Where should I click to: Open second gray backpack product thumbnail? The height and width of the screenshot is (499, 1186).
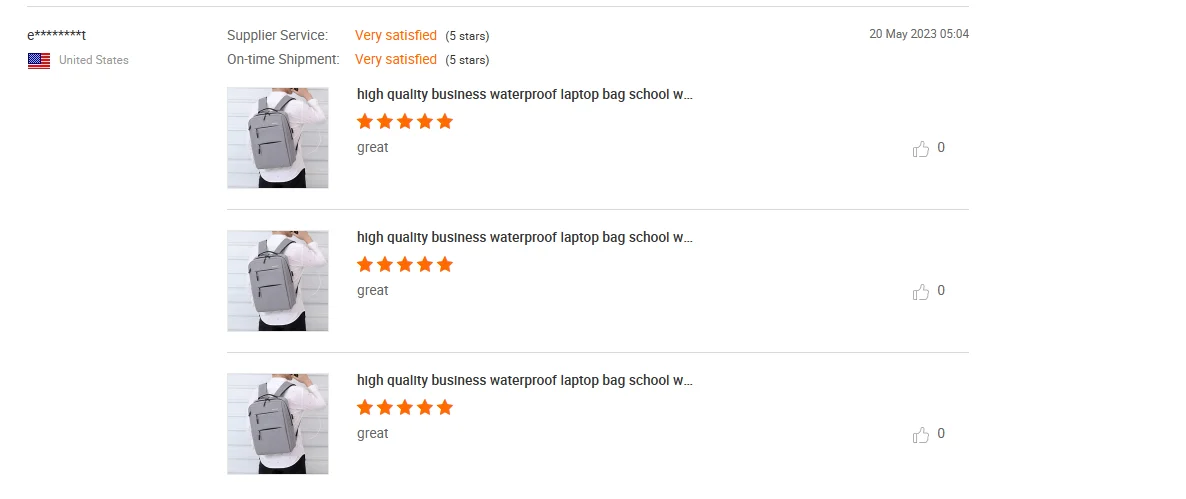point(278,281)
